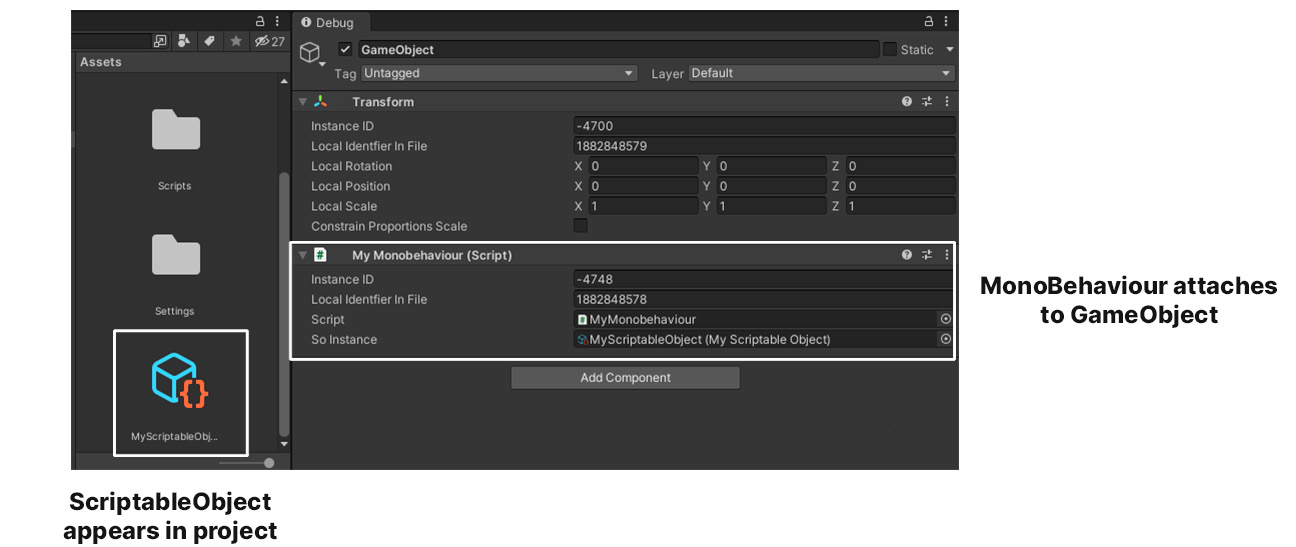Click Local Position Y field
This screenshot has width=1296, height=547.
(x=771, y=186)
